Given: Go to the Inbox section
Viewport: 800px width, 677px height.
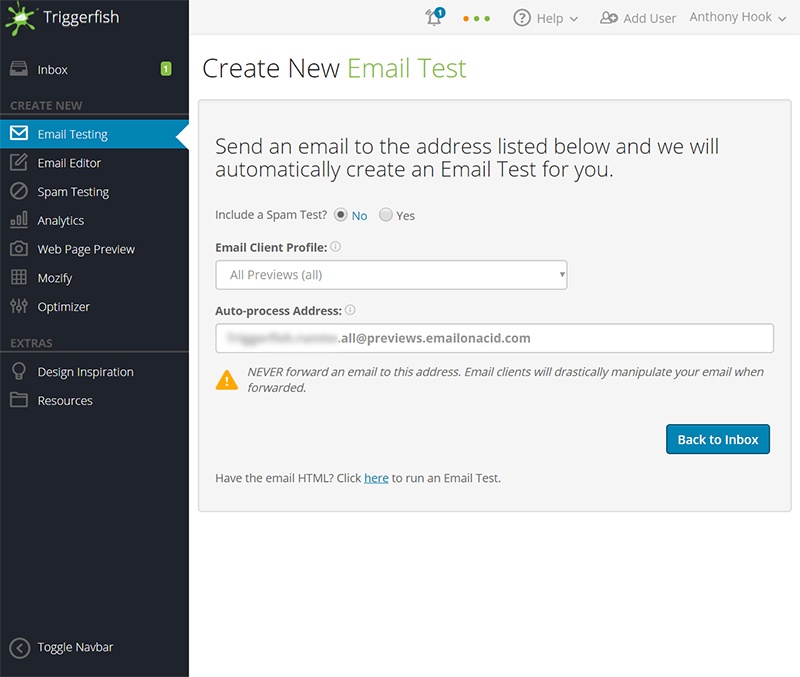Looking at the screenshot, I should (51, 69).
